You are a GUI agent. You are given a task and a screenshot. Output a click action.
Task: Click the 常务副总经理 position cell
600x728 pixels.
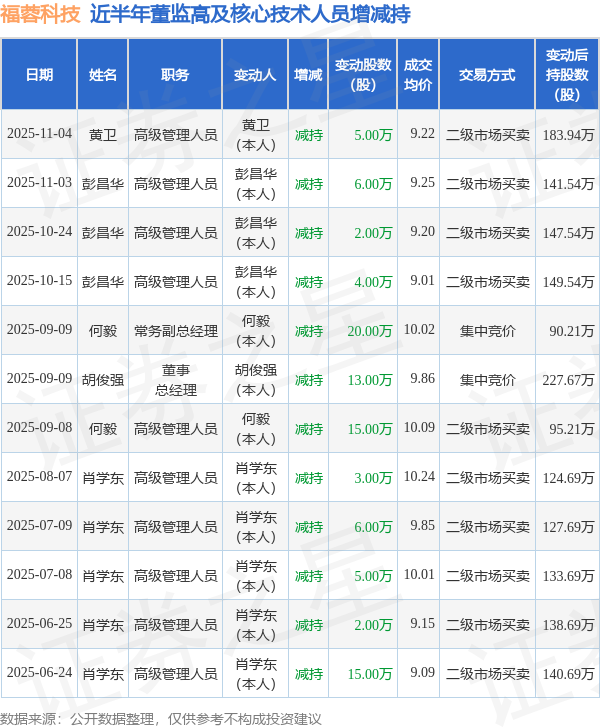(176, 331)
